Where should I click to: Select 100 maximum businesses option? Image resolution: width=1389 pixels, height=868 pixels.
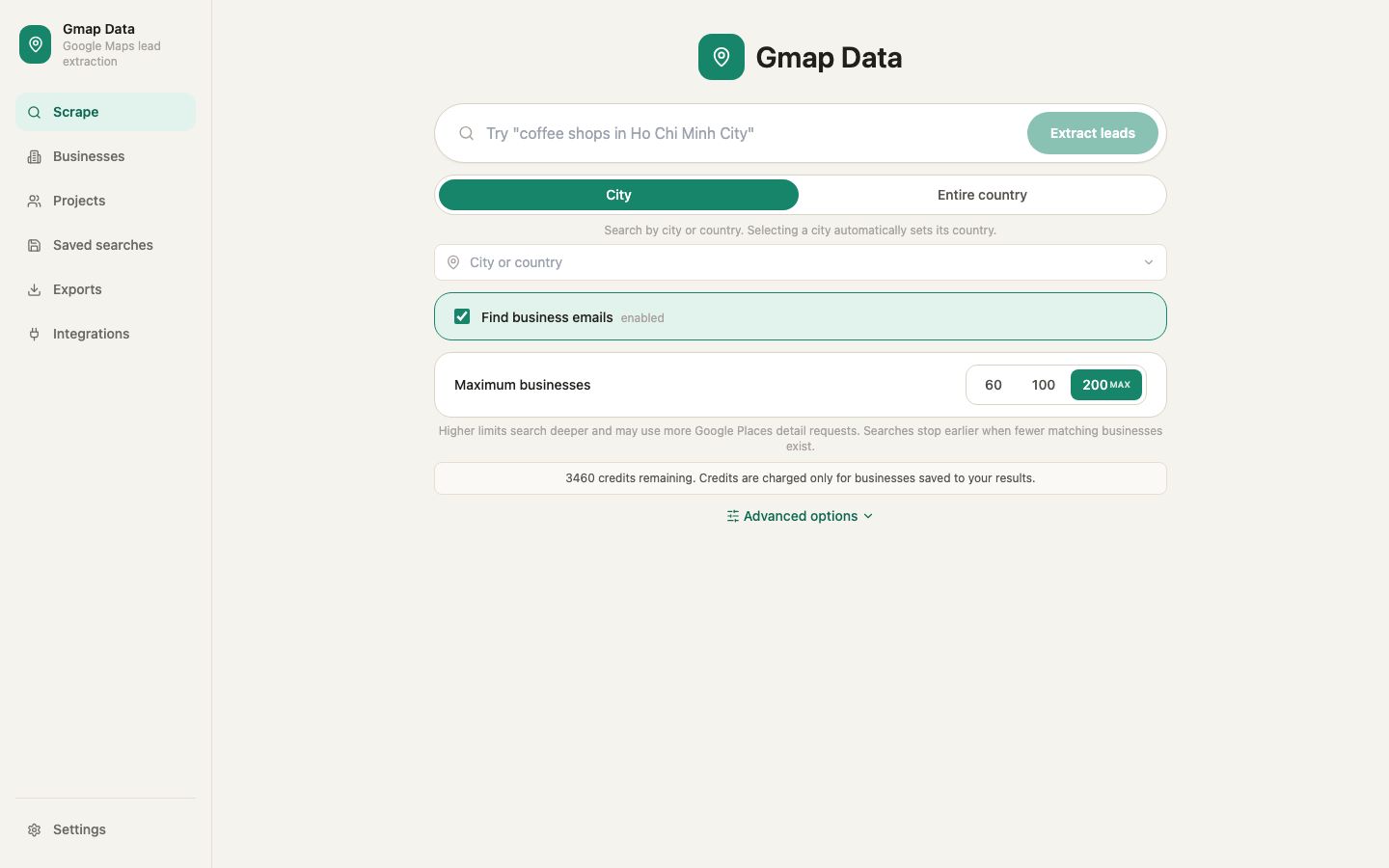coord(1044,385)
